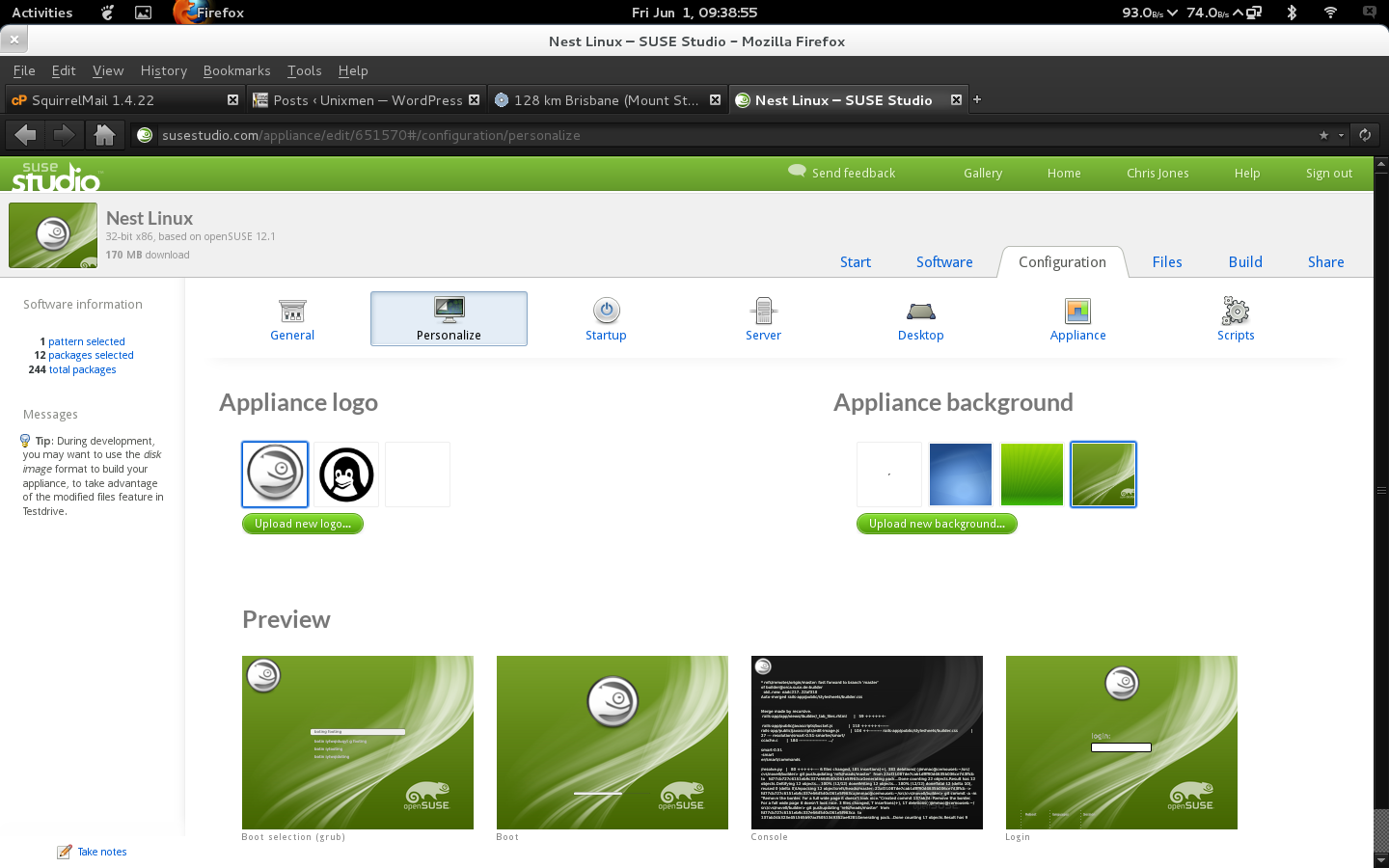Go to SUSE Studio Home
Screen dimensions: 1389x868
pyautogui.click(x=1064, y=174)
